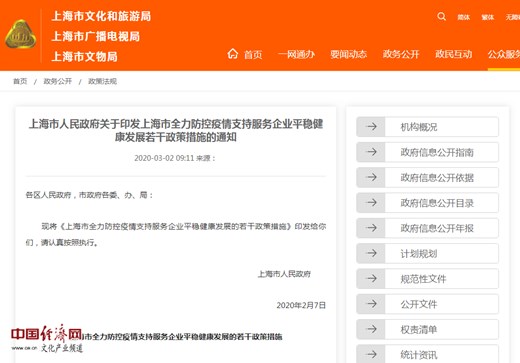Click the search magnifier icon in header
Image resolution: width=520 pixels, height=363 pixels.
click(x=441, y=16)
